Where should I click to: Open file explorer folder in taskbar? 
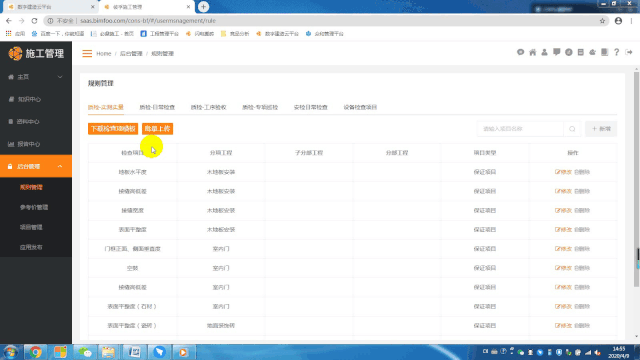pyautogui.click(x=108, y=352)
